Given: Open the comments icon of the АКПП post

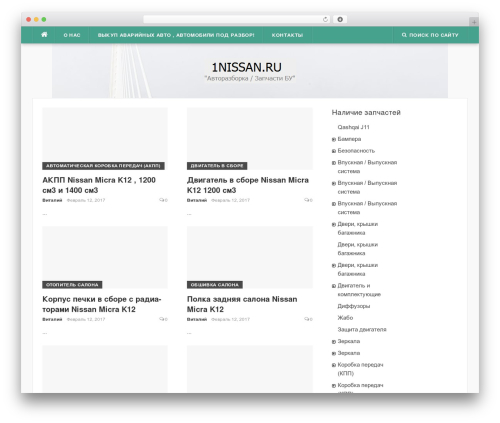Looking at the screenshot, I should (163, 200).
